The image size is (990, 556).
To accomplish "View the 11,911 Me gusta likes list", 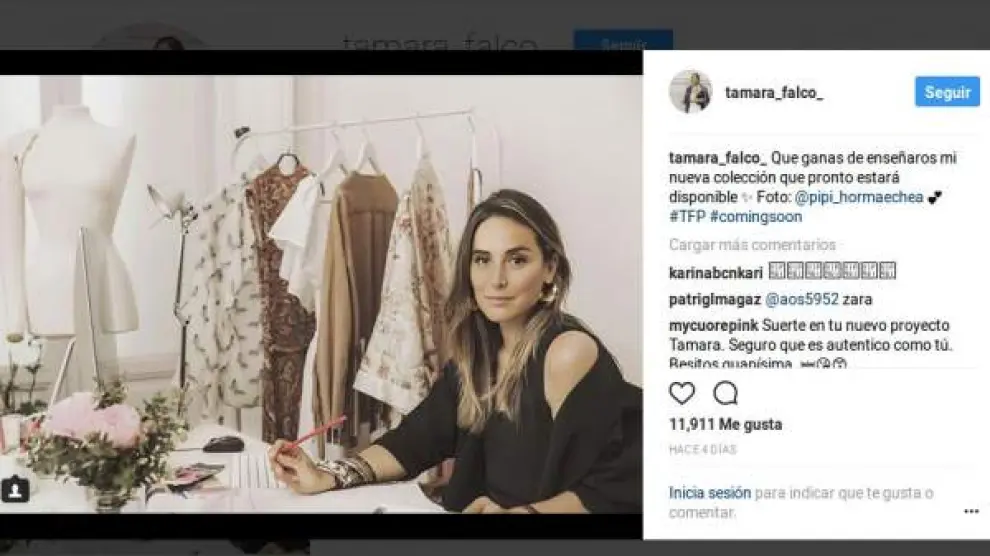I will tap(725, 424).
